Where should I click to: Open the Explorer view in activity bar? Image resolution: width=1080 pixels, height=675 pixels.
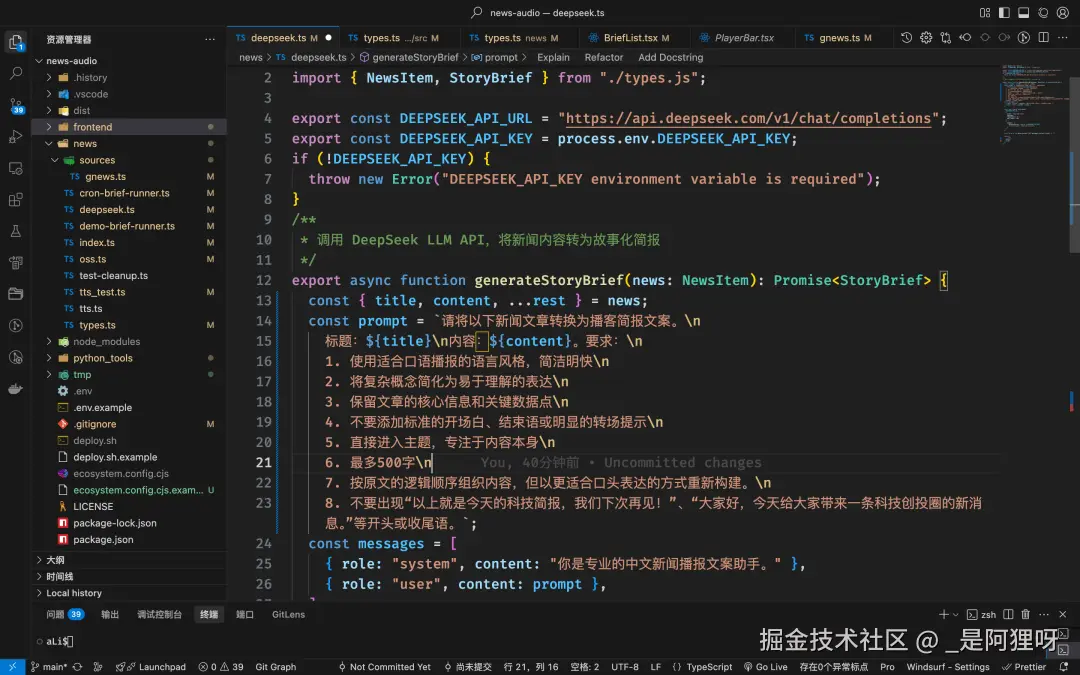click(x=15, y=42)
